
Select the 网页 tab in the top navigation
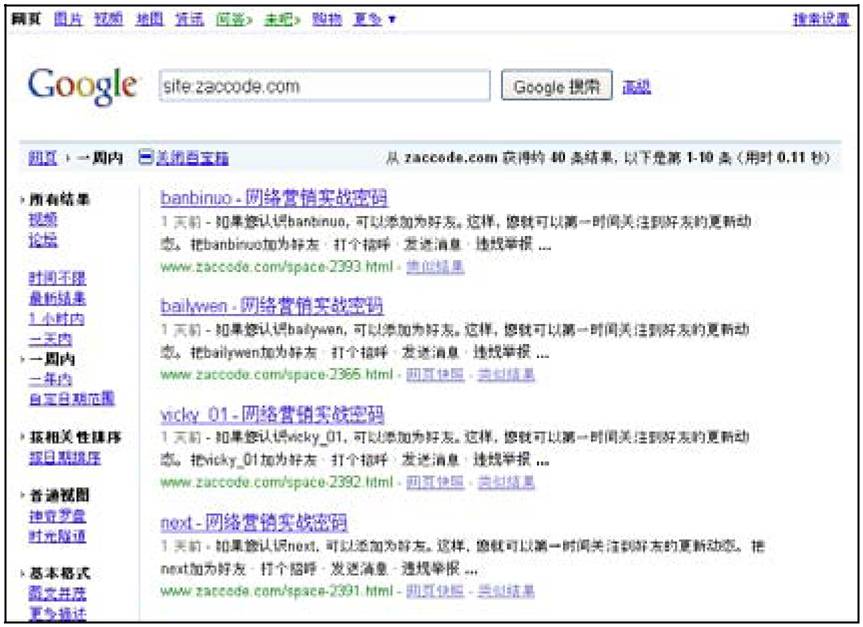click(x=26, y=19)
